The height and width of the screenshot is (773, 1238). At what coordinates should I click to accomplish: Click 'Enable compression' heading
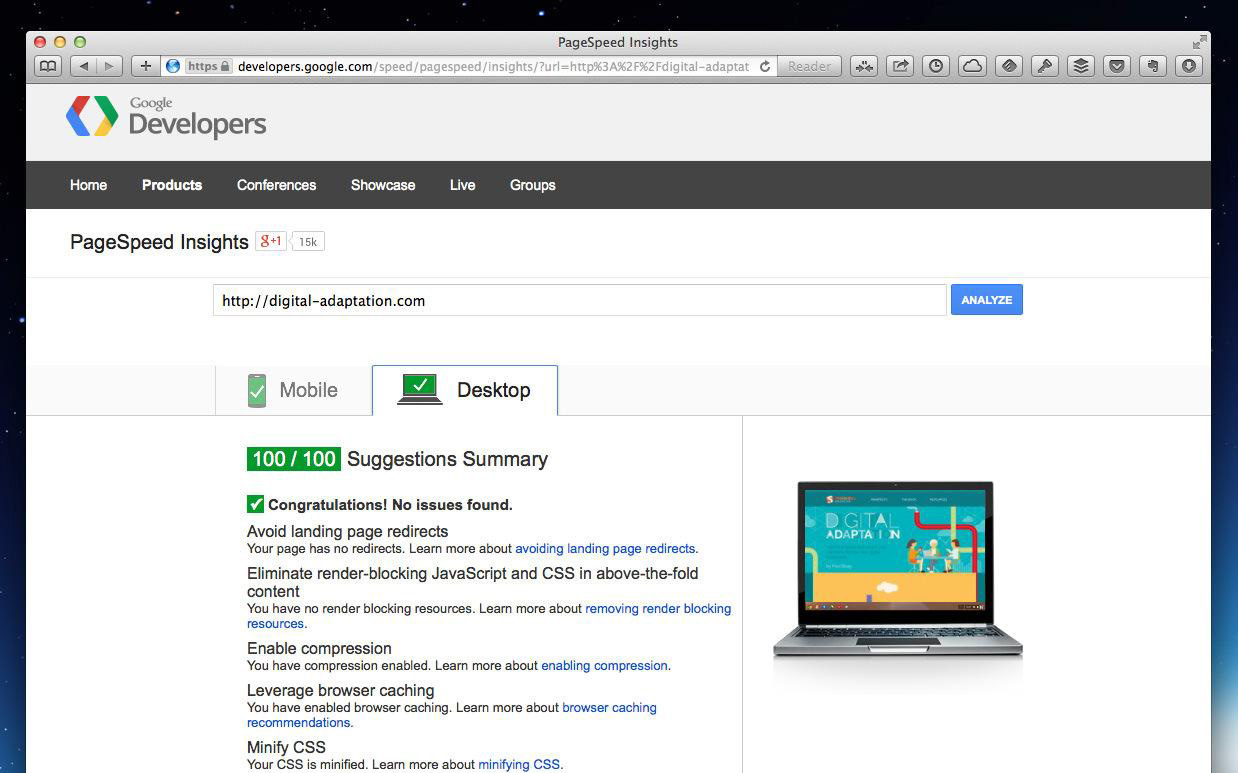[x=319, y=649]
